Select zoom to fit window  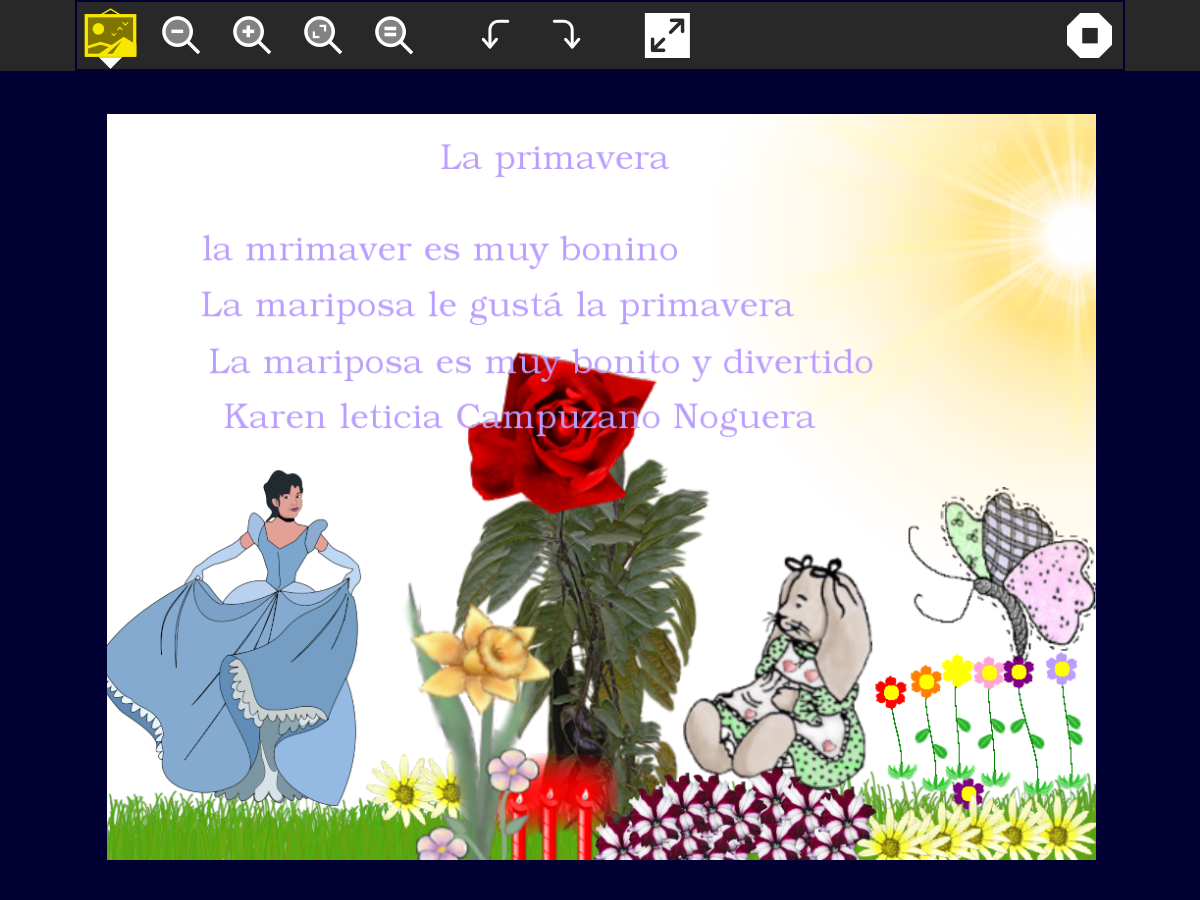(323, 35)
